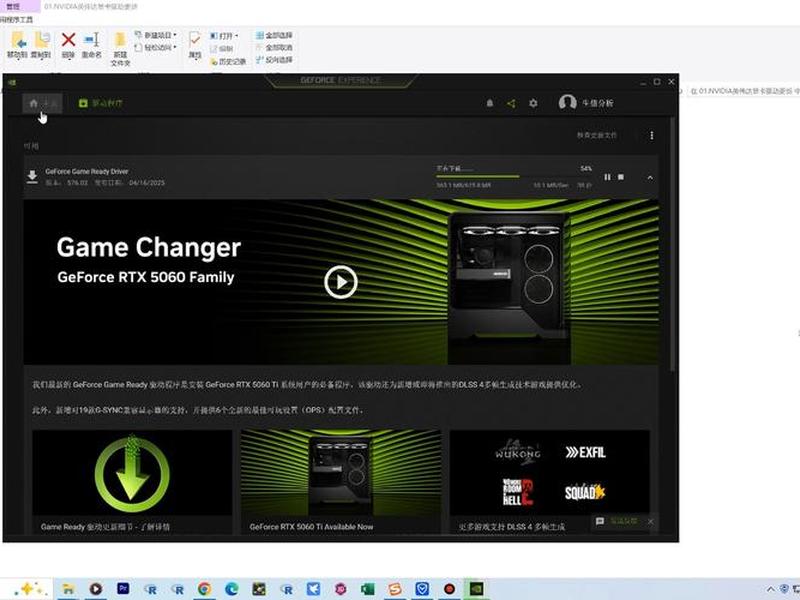Open the GeForce Experience home tab
The height and width of the screenshot is (600, 800).
[42, 103]
